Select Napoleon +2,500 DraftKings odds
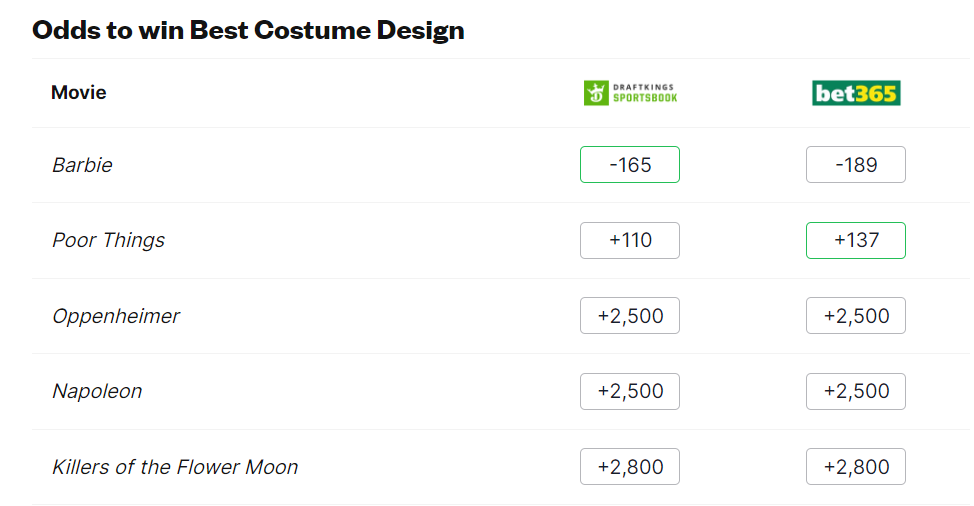 (630, 392)
